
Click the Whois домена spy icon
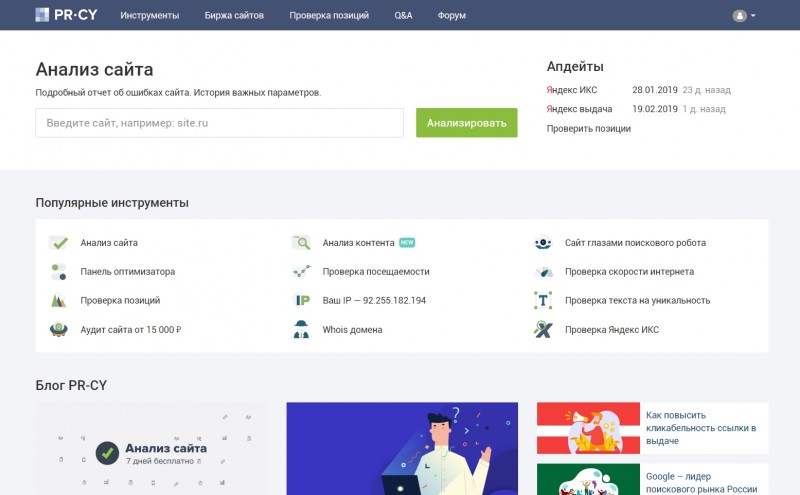point(301,330)
